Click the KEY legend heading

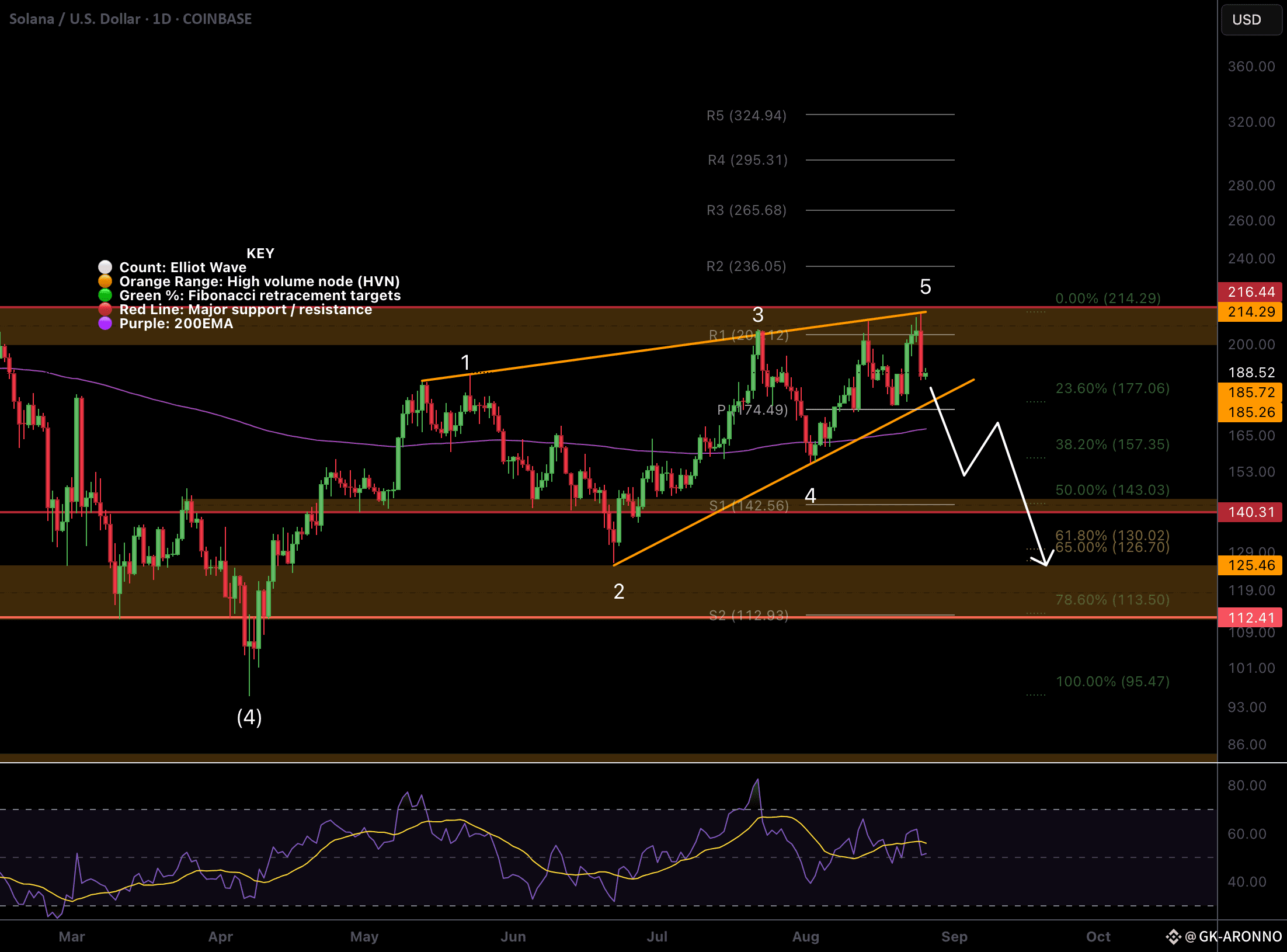260,253
